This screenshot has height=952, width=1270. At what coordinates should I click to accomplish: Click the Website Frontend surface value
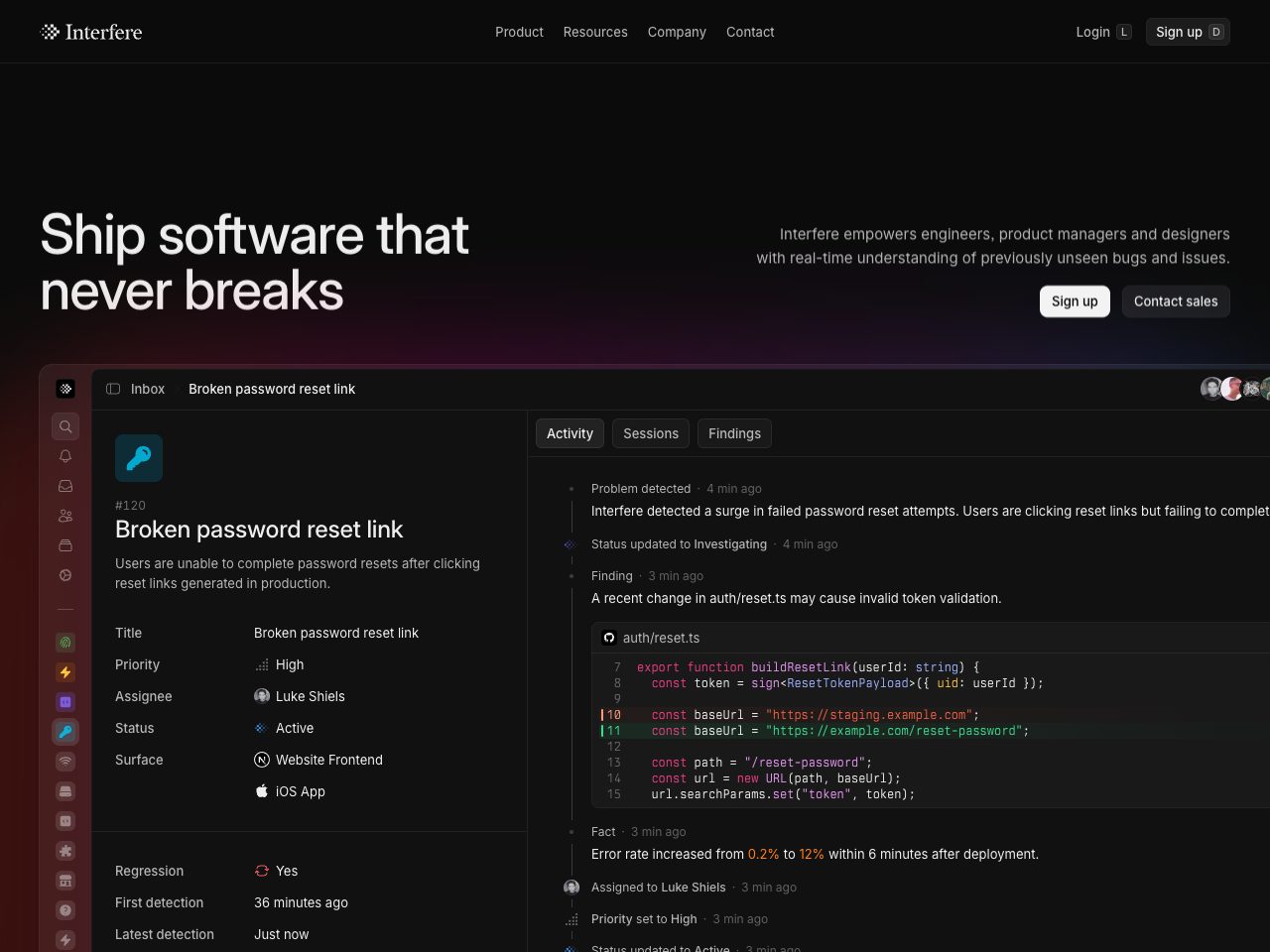pyautogui.click(x=318, y=760)
